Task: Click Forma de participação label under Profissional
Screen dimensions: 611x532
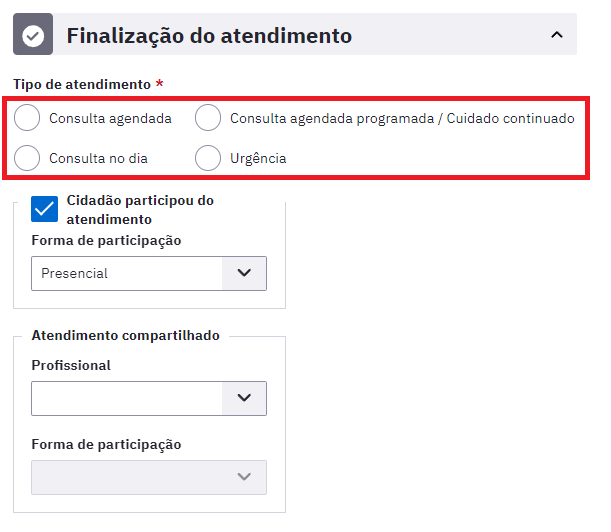Action: [106, 444]
